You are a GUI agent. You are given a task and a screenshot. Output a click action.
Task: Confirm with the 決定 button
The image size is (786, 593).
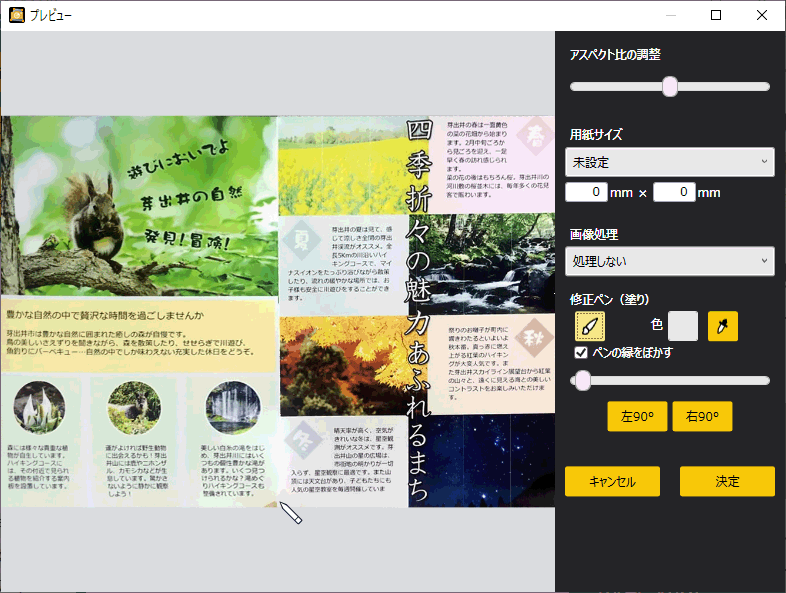(727, 481)
